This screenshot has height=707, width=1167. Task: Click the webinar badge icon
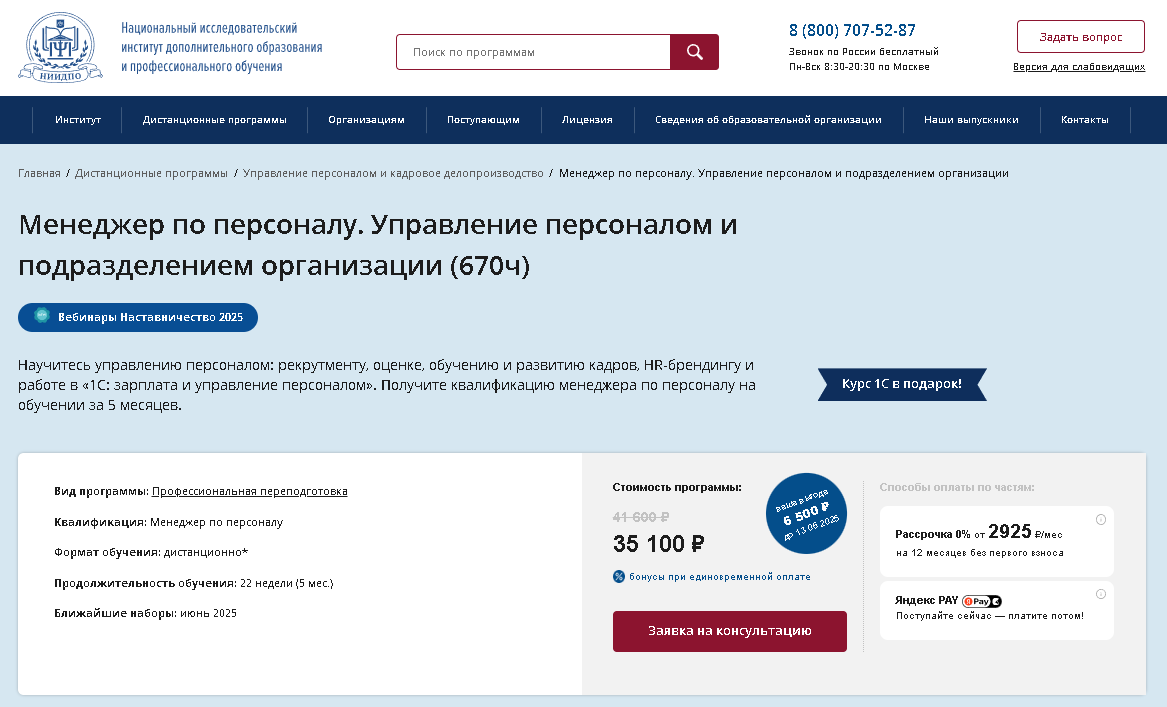point(42,316)
